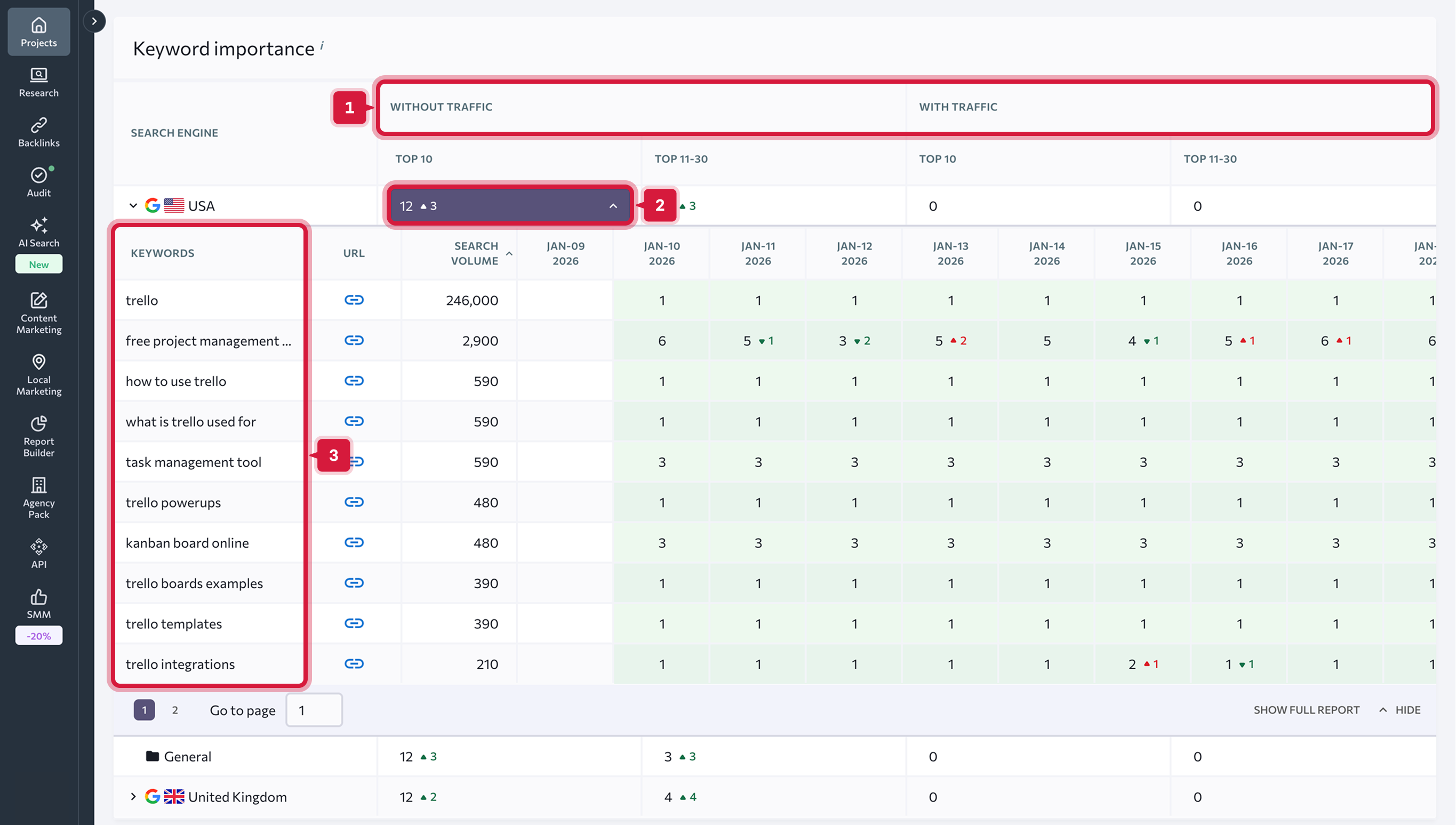Collapse the left sidebar with the arrow
Viewport: 1456px width, 825px height.
(94, 21)
